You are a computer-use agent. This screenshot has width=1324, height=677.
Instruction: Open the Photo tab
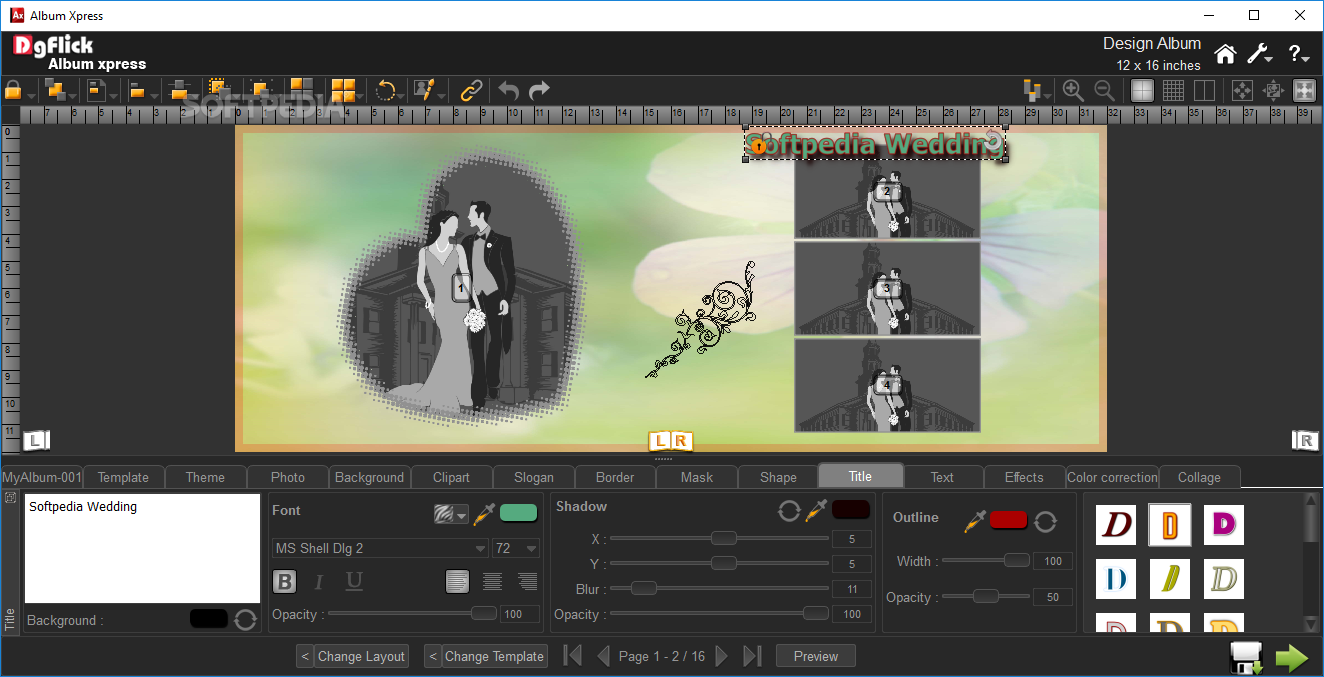tap(288, 477)
